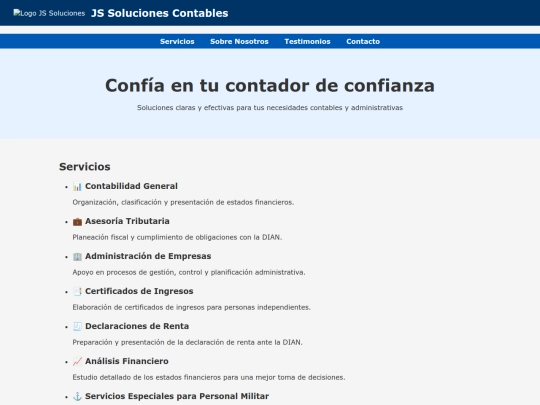Click the JS Soluciones Contables site title

(159, 13)
